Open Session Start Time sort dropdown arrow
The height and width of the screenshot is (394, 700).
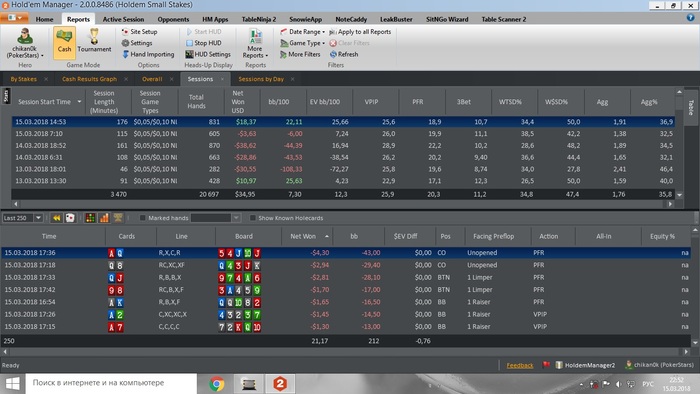[79, 102]
